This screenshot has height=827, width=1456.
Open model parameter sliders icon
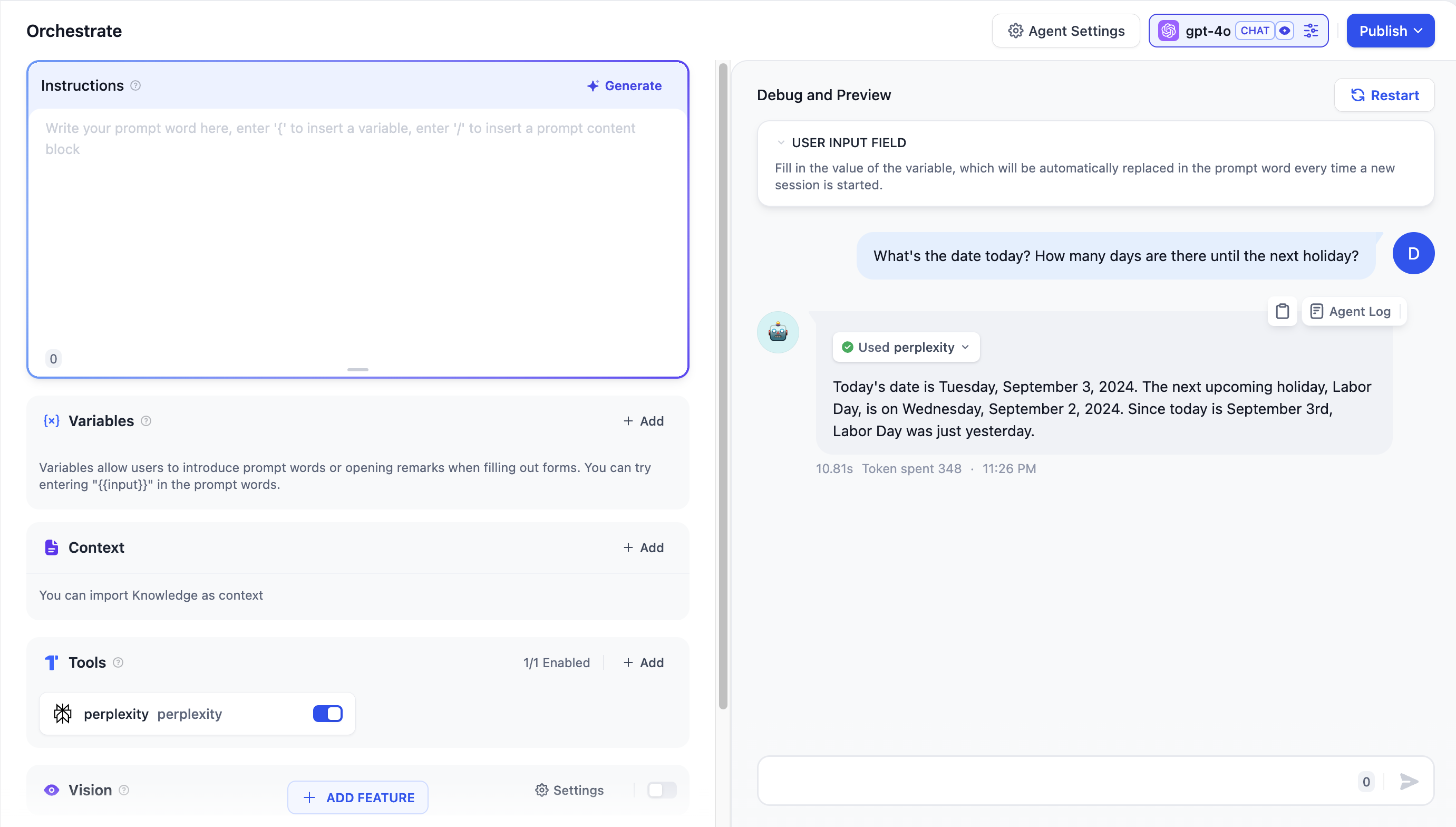(1311, 31)
